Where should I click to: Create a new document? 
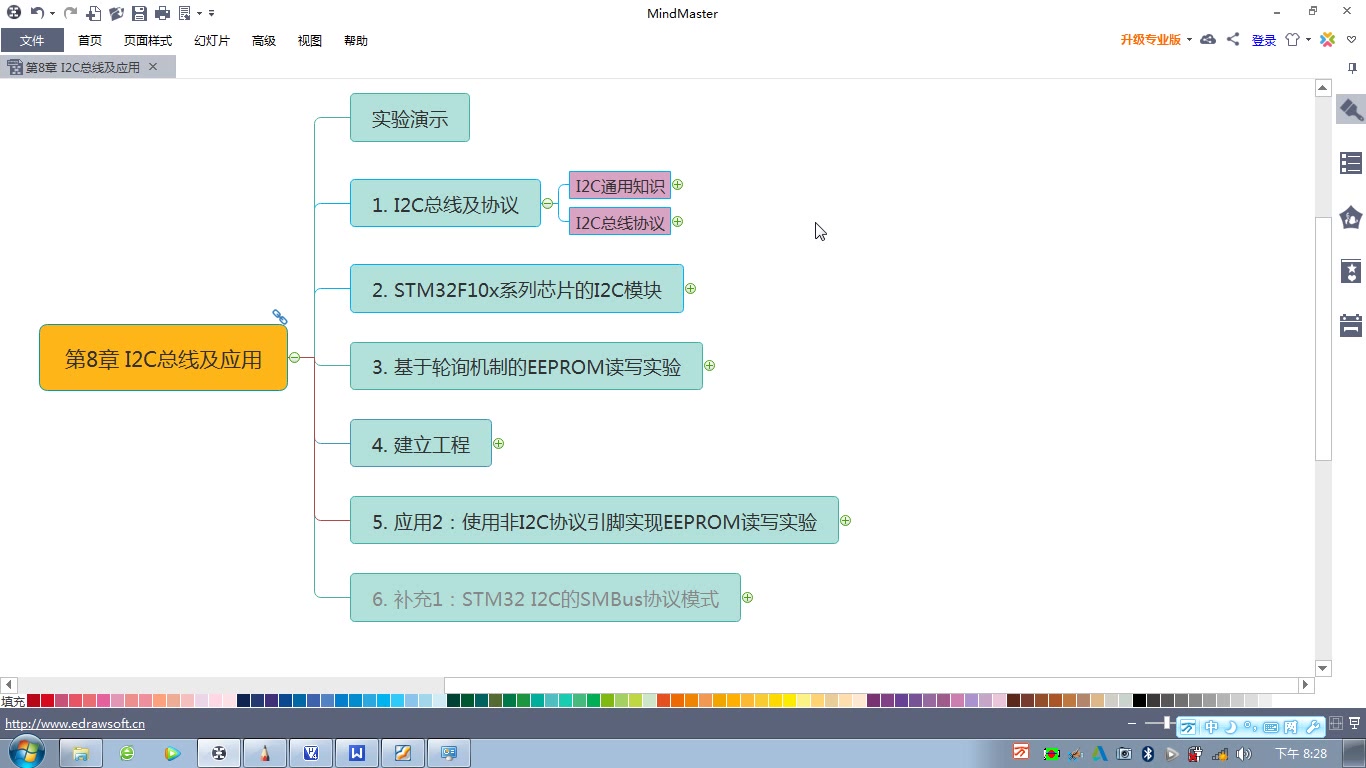click(x=93, y=13)
